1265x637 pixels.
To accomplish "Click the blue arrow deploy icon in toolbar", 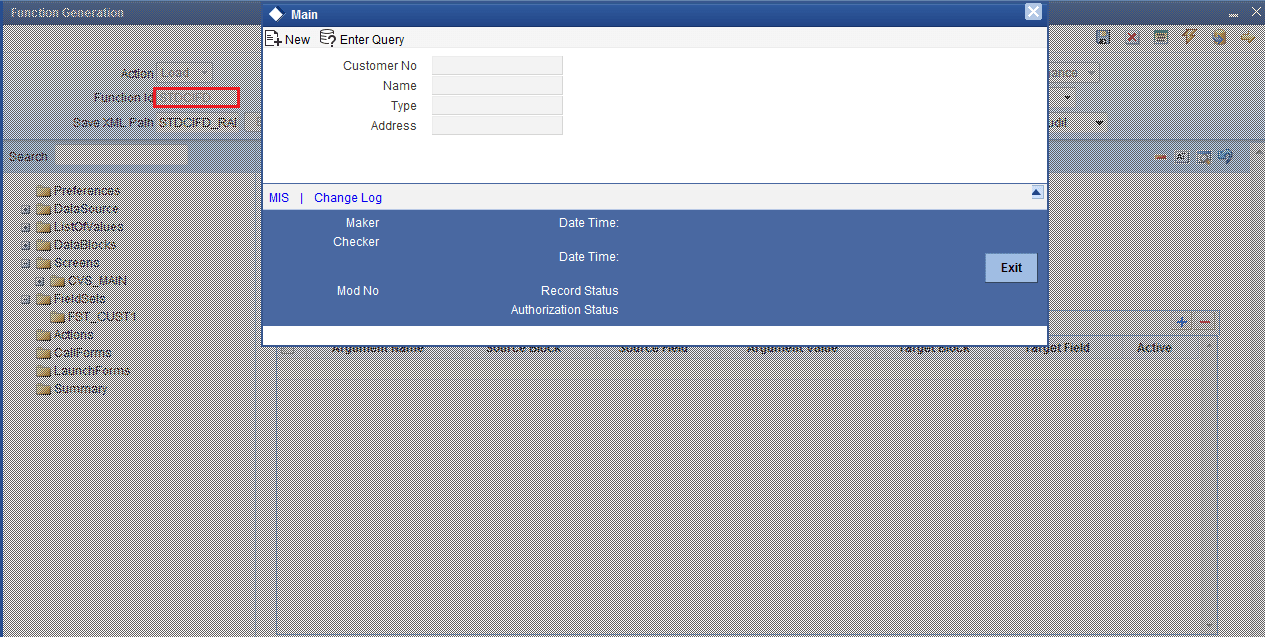I will [1219, 37].
